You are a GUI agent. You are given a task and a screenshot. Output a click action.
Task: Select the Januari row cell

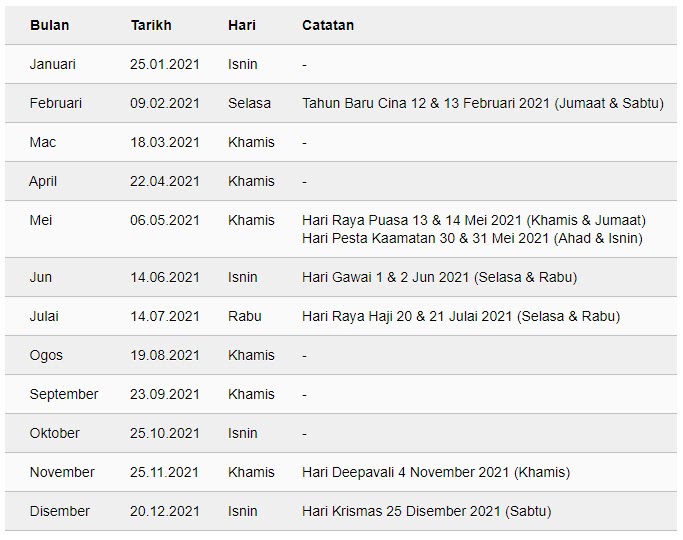[53, 64]
